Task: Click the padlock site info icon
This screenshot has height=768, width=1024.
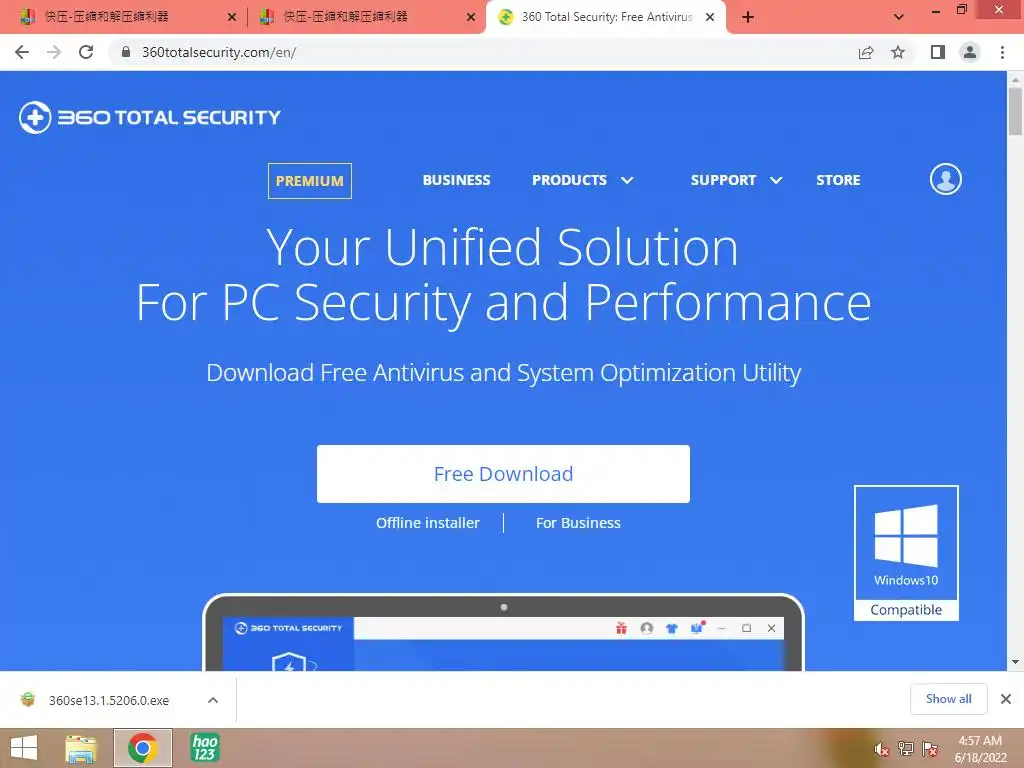Action: pyautogui.click(x=126, y=52)
